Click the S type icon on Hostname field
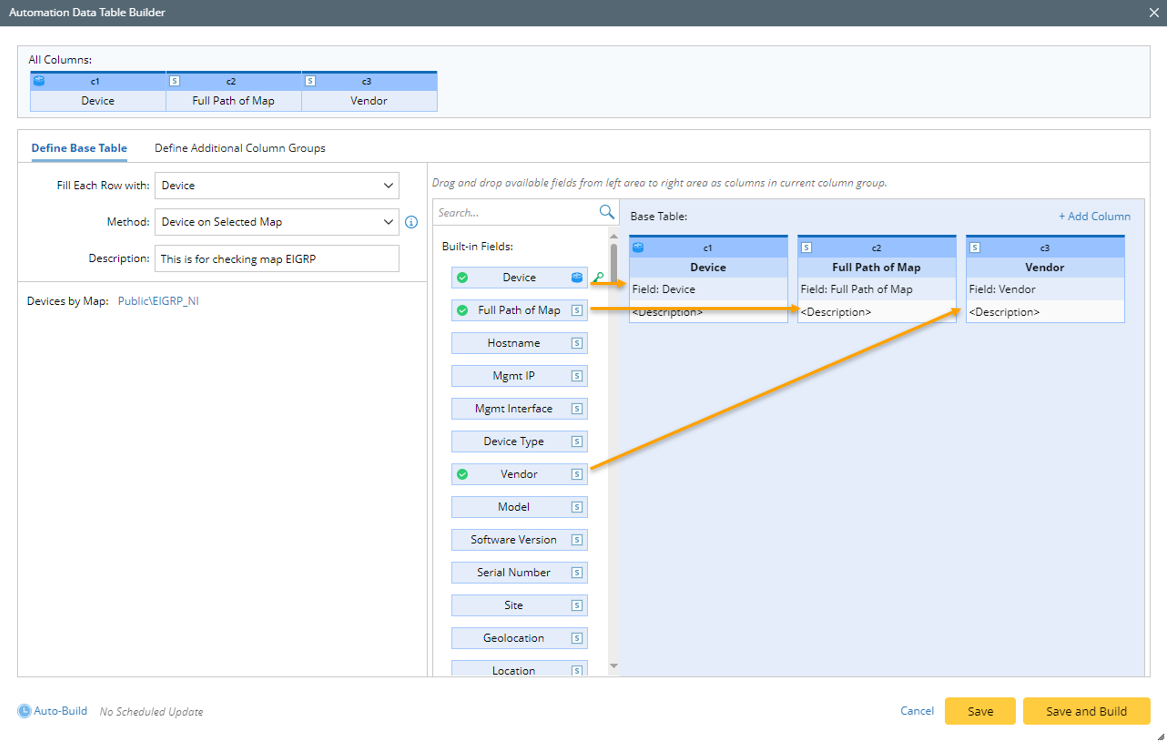This screenshot has height=742, width=1167. 577,343
